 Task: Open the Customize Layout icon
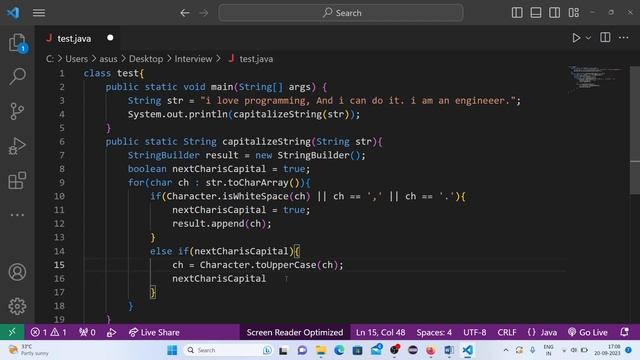573,13
